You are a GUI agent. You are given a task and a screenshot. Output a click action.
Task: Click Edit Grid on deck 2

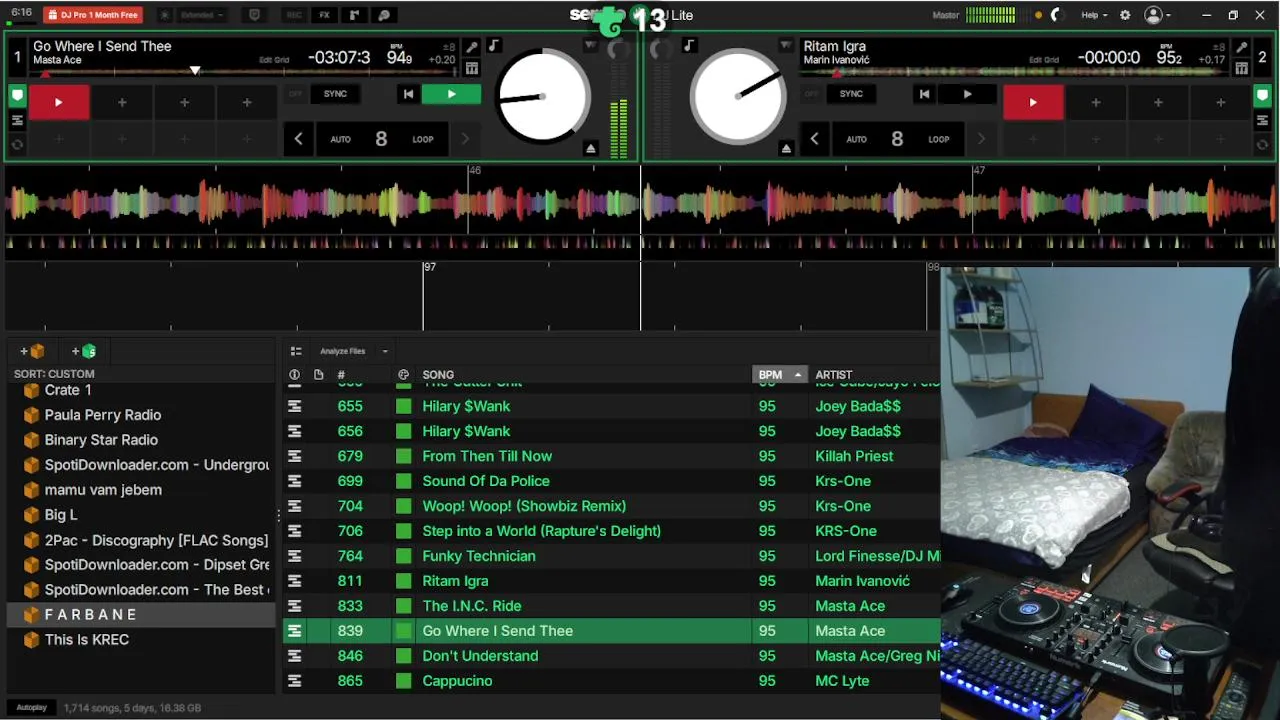pos(1044,60)
